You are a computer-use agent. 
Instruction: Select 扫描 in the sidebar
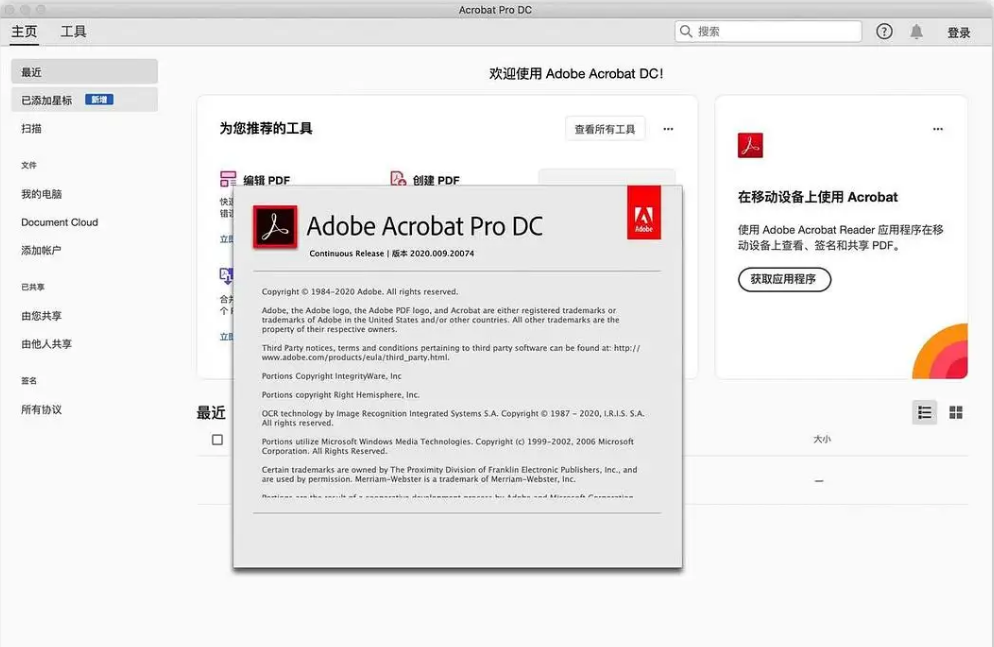[x=32, y=129]
